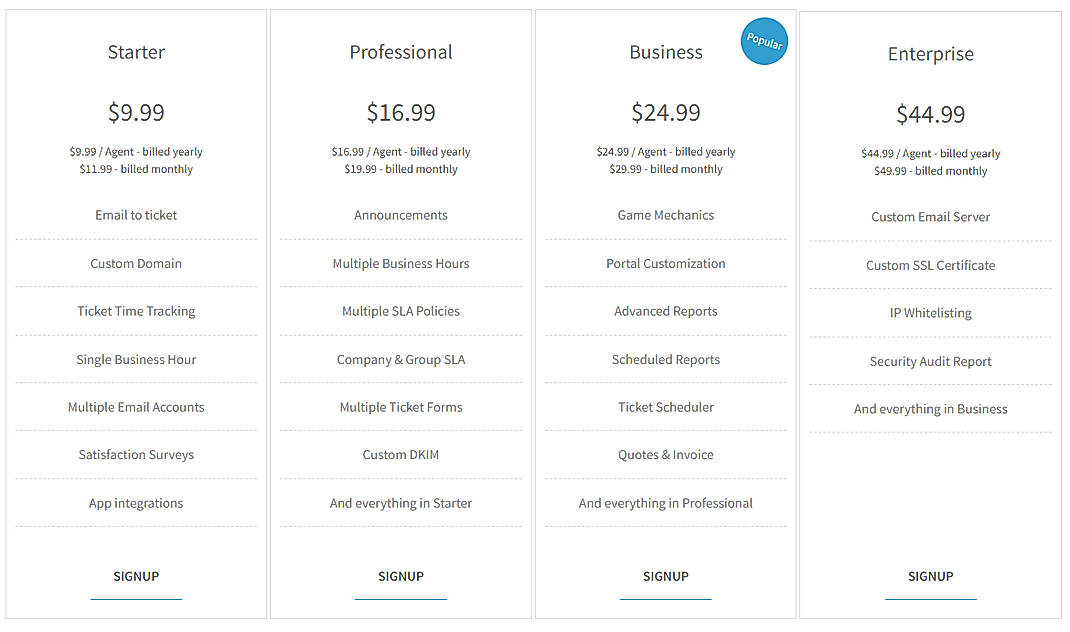Click the $16.99 Professional price
Viewport: 1070px width, 632px height.
401,112
